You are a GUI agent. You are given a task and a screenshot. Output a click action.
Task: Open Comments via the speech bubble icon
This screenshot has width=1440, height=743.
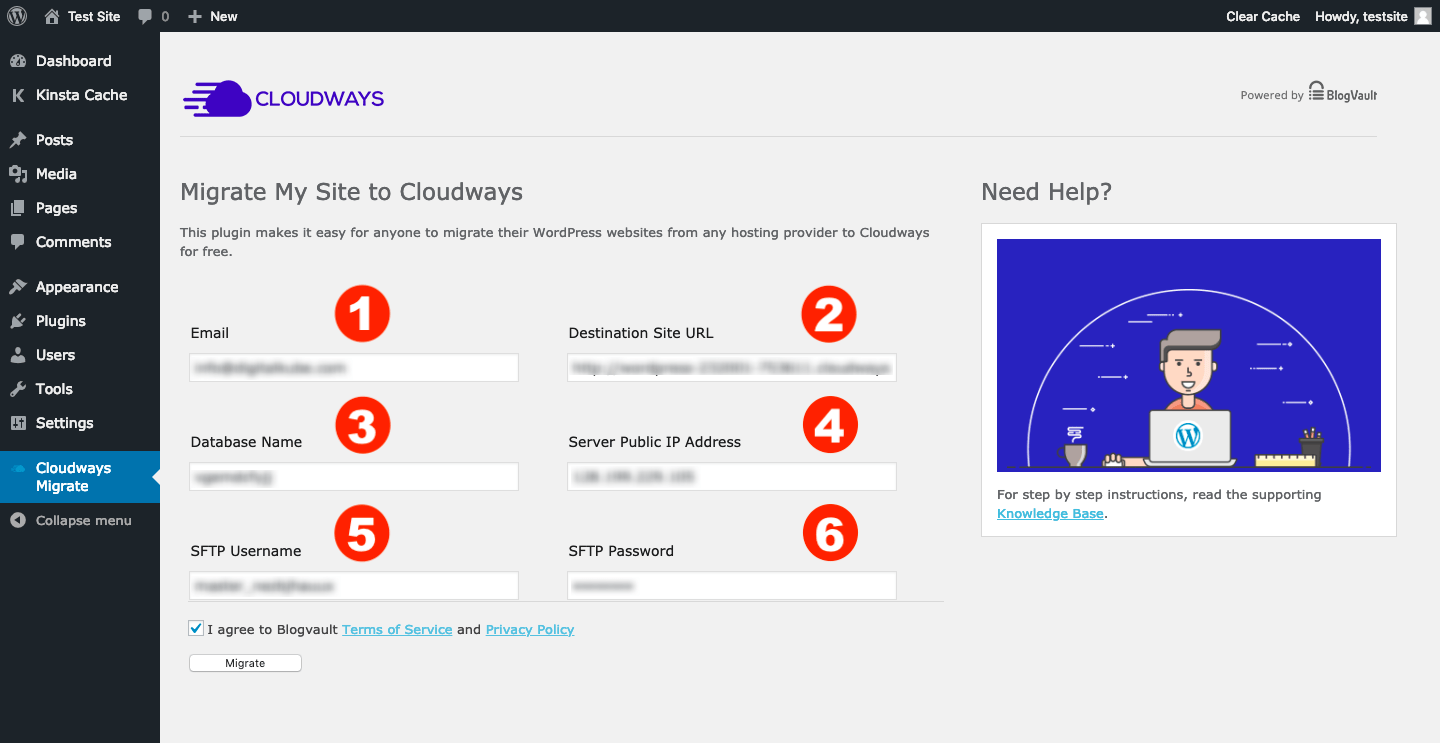point(17,242)
